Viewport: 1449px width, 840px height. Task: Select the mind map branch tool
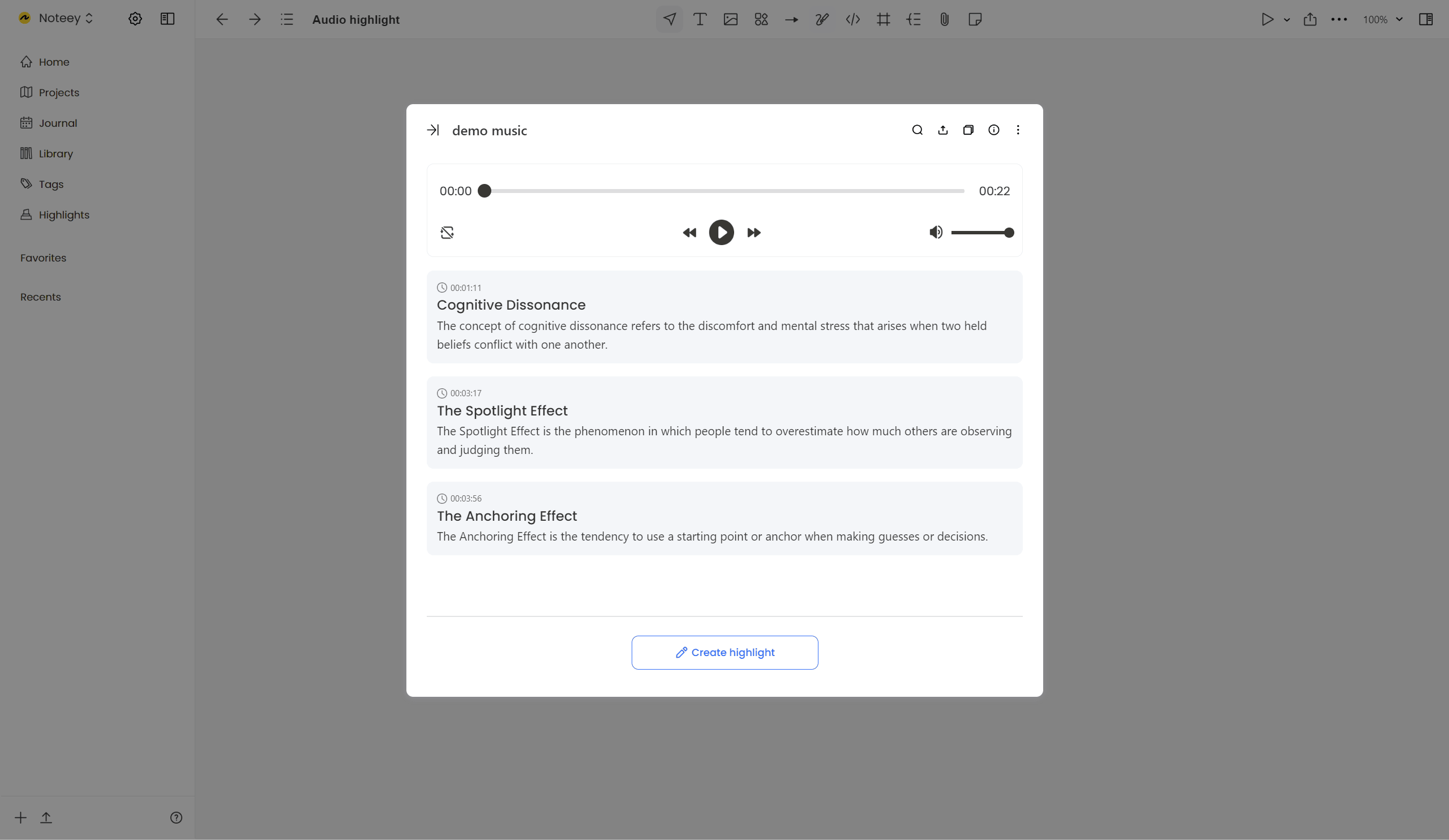[x=914, y=19]
